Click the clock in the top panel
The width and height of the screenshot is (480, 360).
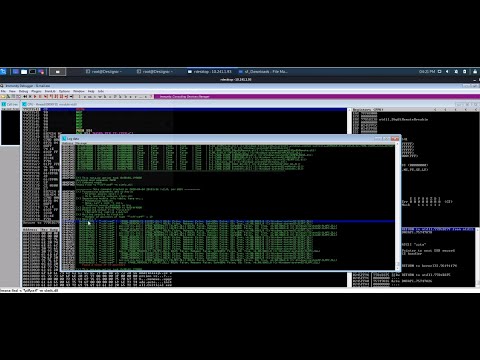point(427,71)
